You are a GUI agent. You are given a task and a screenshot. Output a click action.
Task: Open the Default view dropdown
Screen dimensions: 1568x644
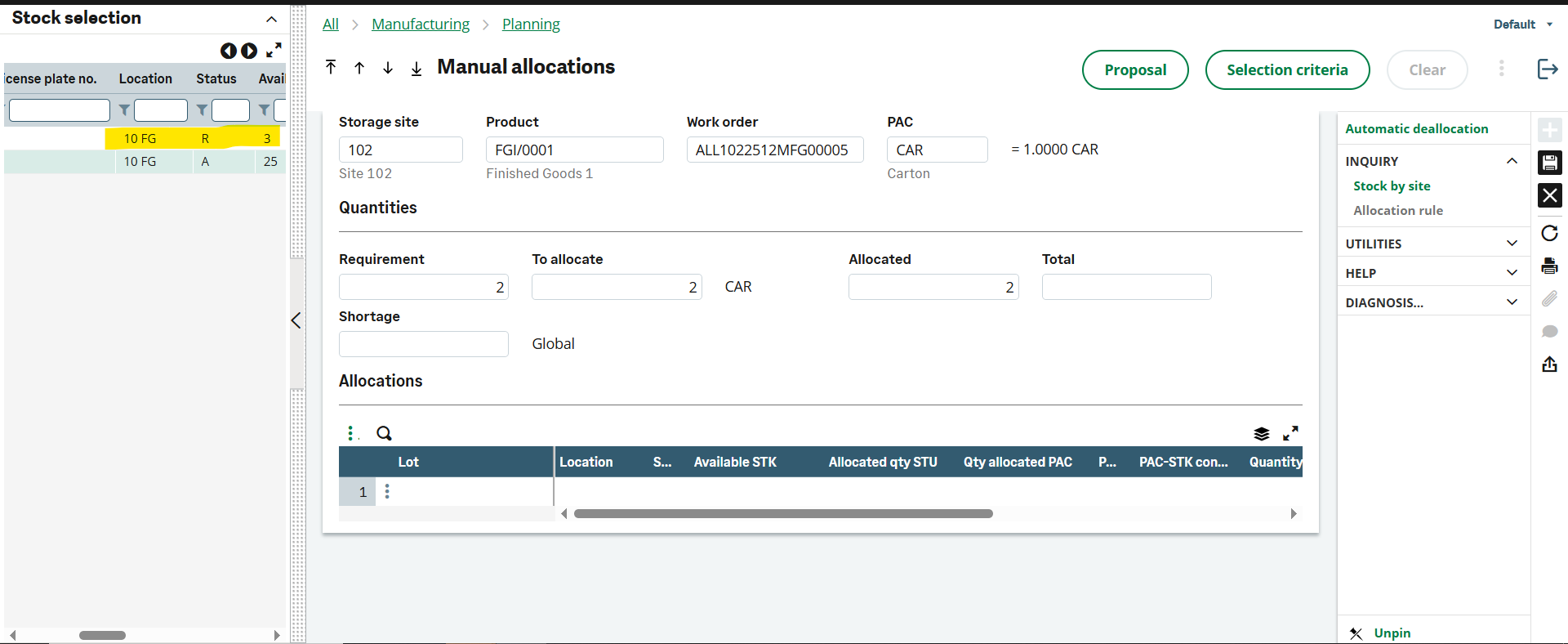click(x=1523, y=25)
